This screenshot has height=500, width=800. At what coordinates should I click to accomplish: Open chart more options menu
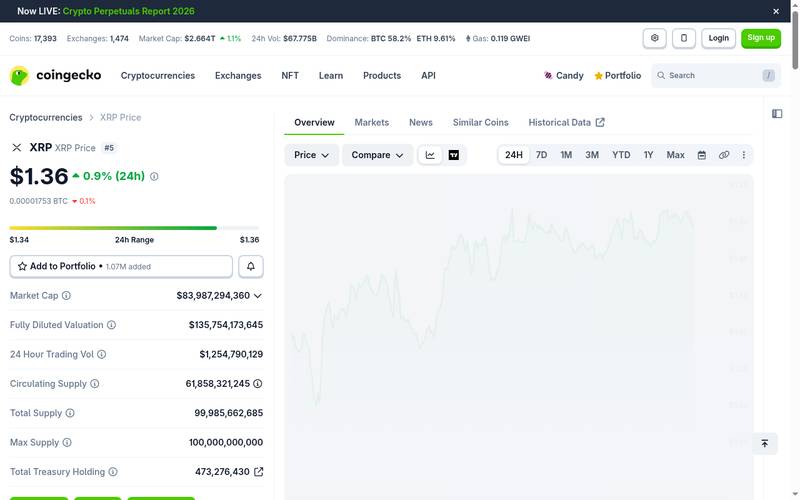743,155
